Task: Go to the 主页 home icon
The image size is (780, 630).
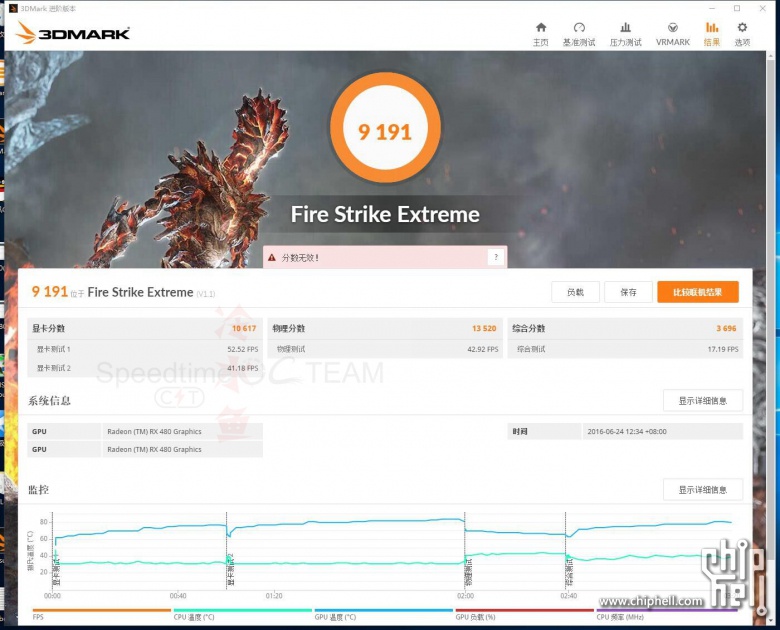Action: (x=540, y=33)
